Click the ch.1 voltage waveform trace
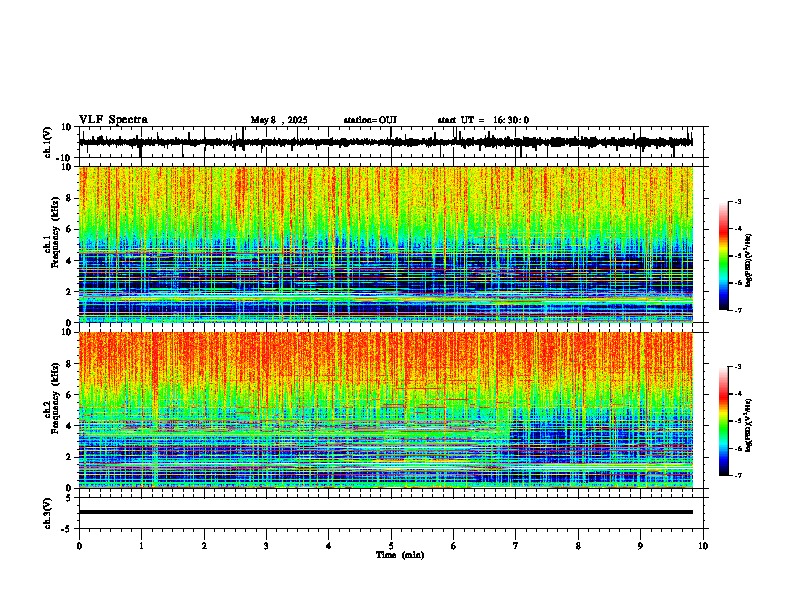The height and width of the screenshot is (612, 792). 385,142
